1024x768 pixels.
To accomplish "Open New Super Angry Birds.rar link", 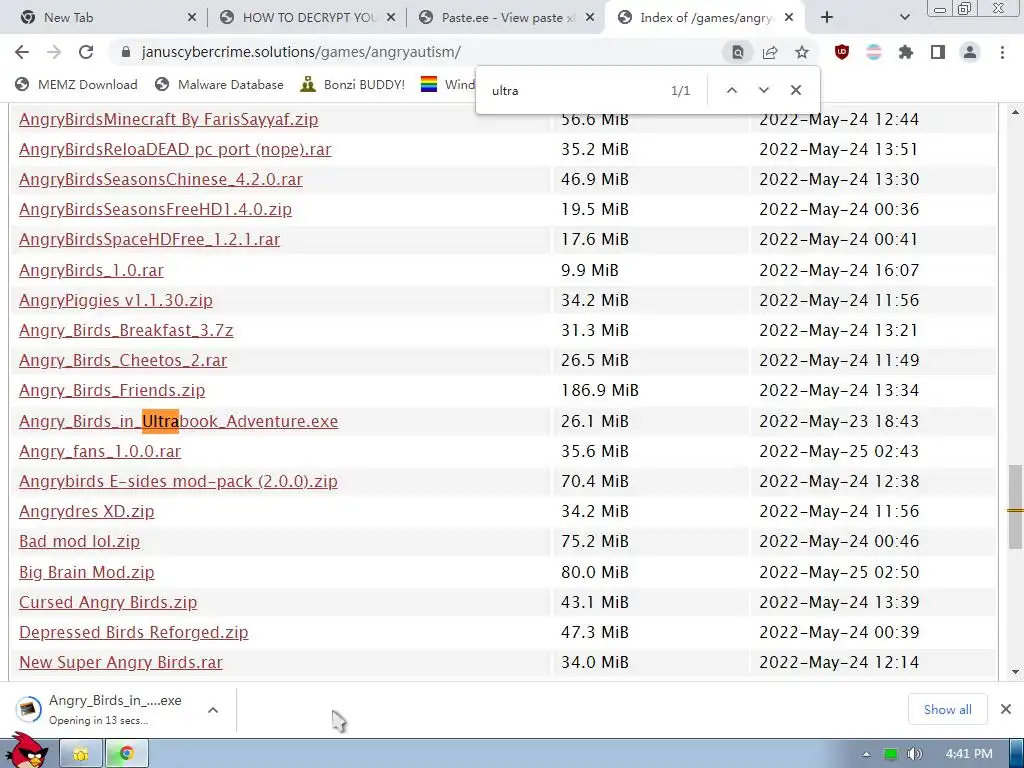I will point(121,663).
